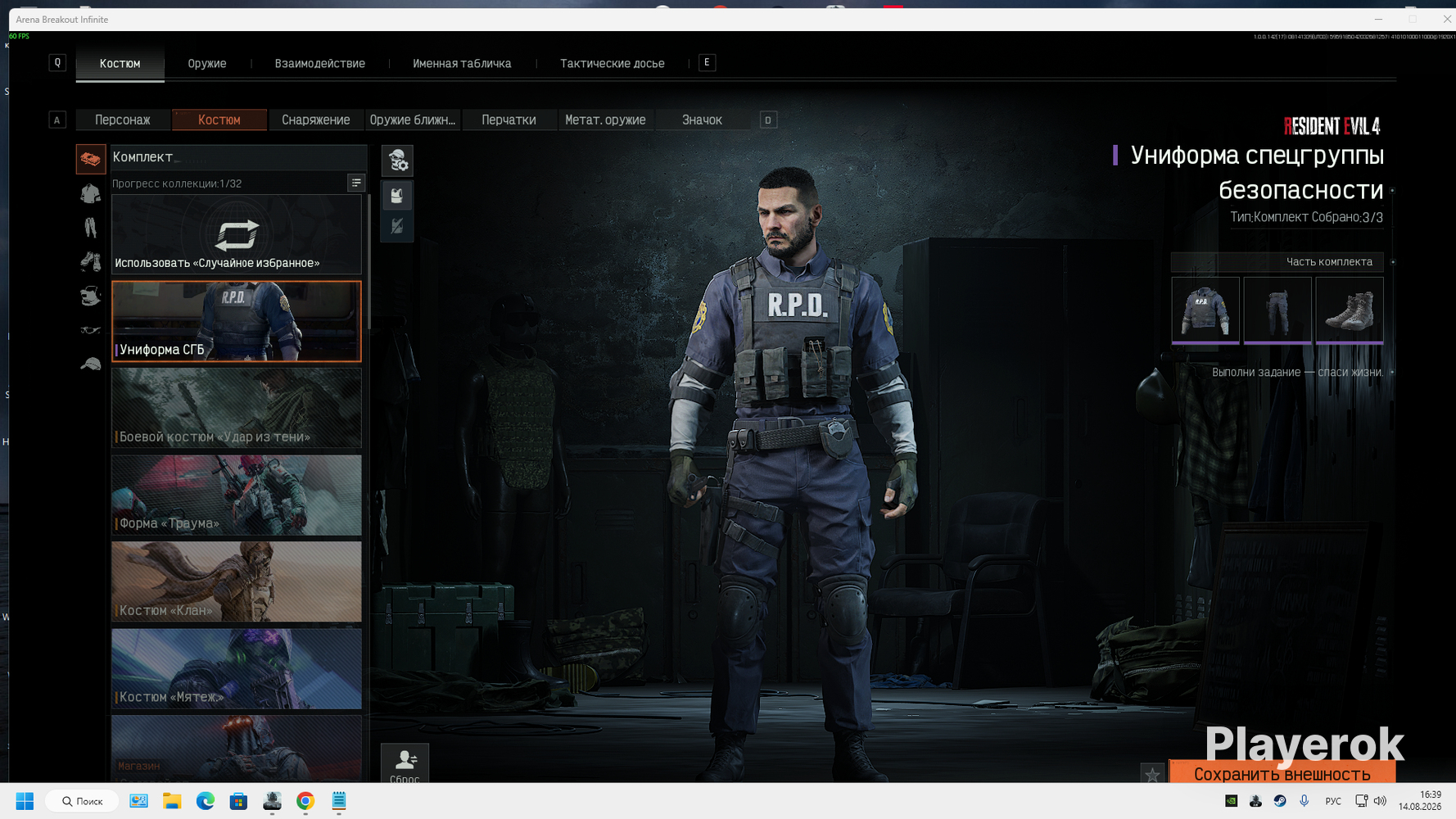This screenshot has height=819, width=1456.
Task: Open the taskbar clock and date
Action: 1420,801
